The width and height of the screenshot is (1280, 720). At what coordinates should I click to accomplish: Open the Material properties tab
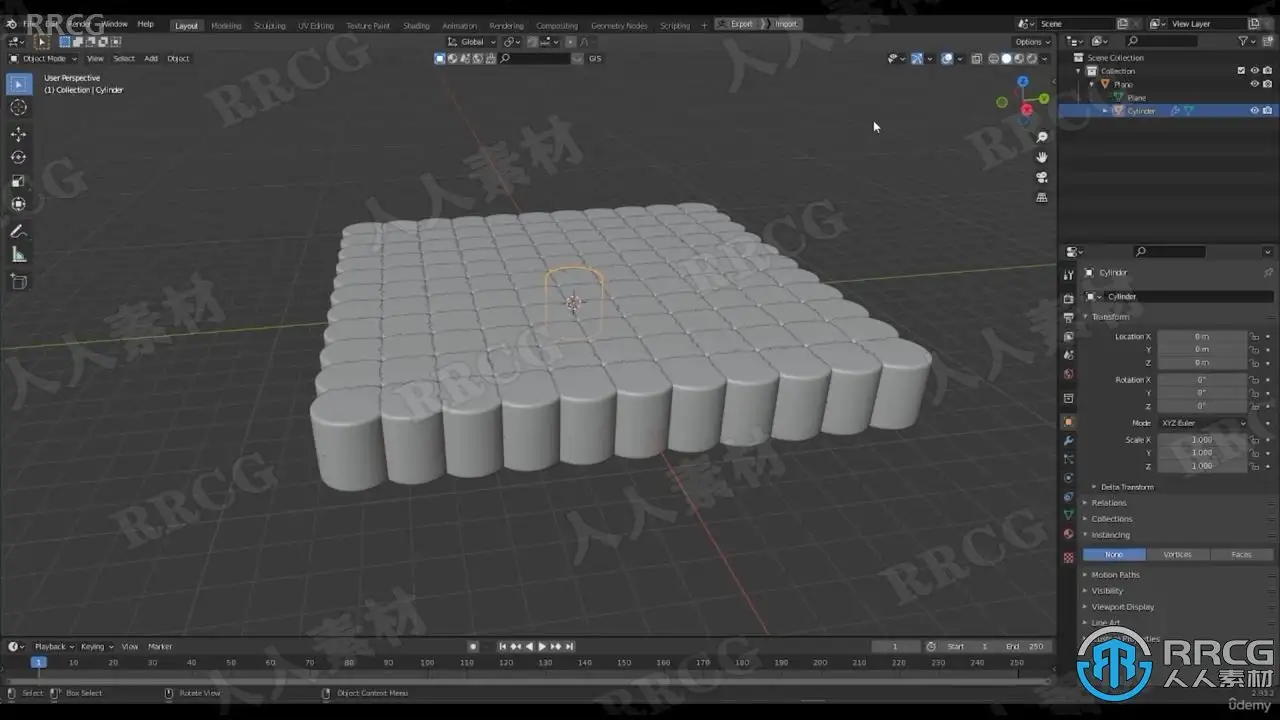coord(1069,534)
